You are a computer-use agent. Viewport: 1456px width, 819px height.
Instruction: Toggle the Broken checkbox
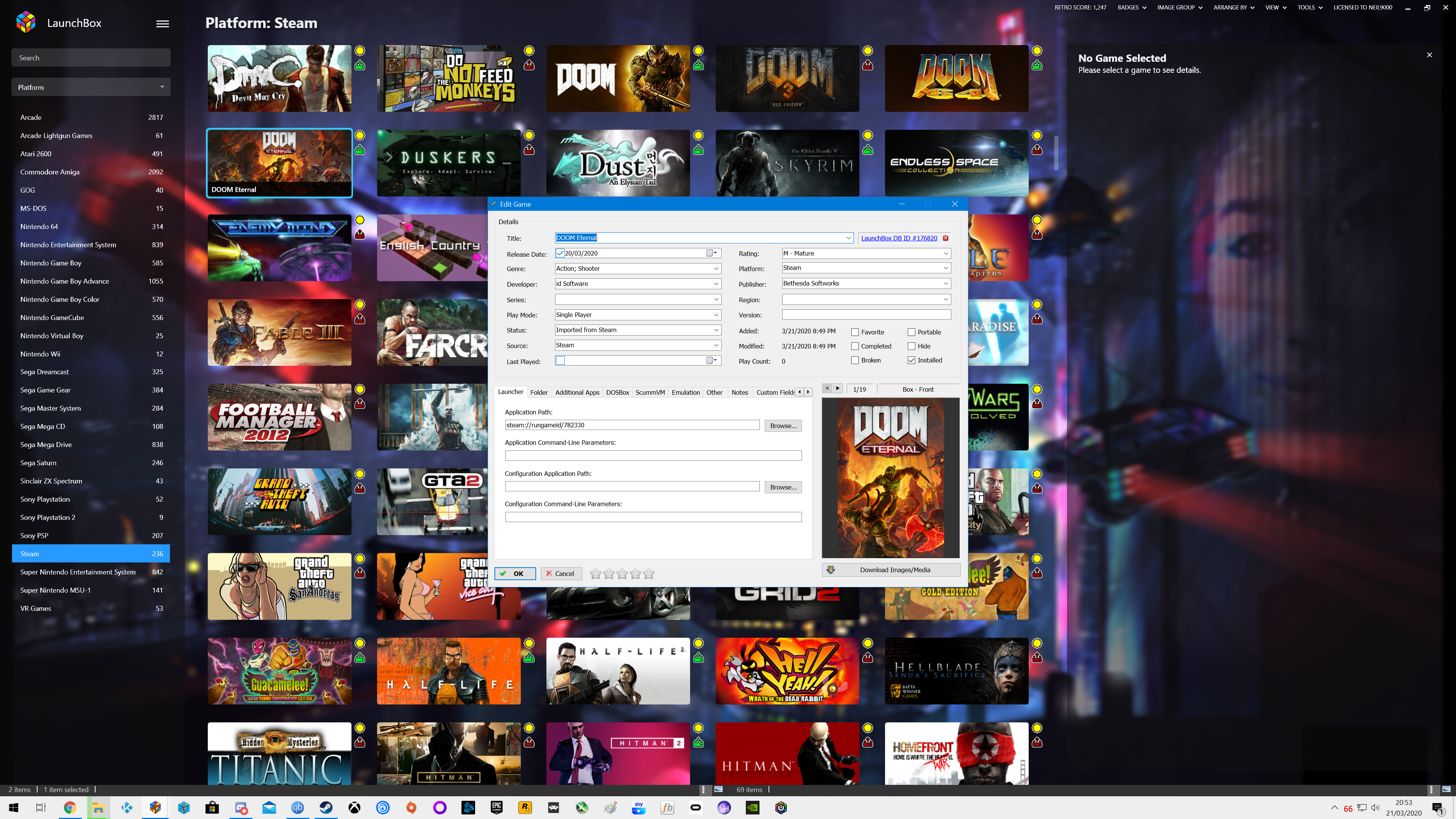point(855,361)
